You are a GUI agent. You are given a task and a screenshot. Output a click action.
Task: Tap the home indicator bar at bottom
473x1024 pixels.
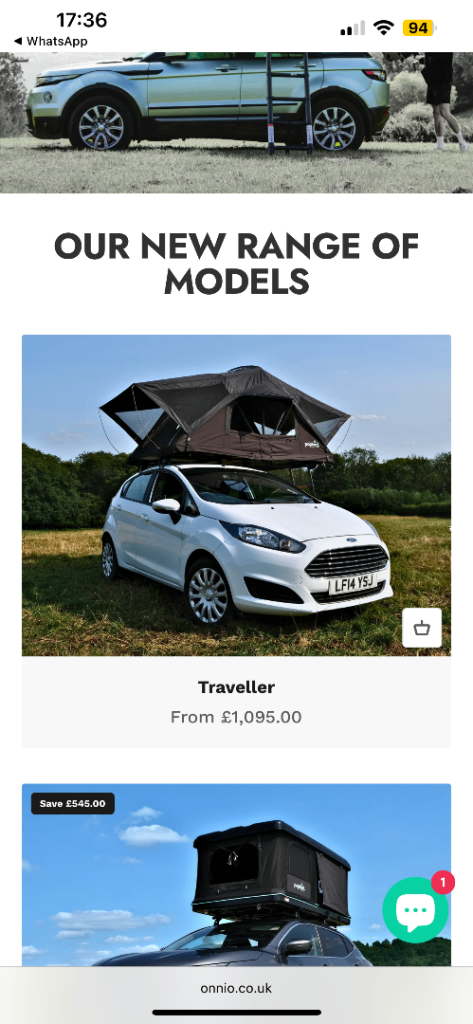pos(236,1013)
